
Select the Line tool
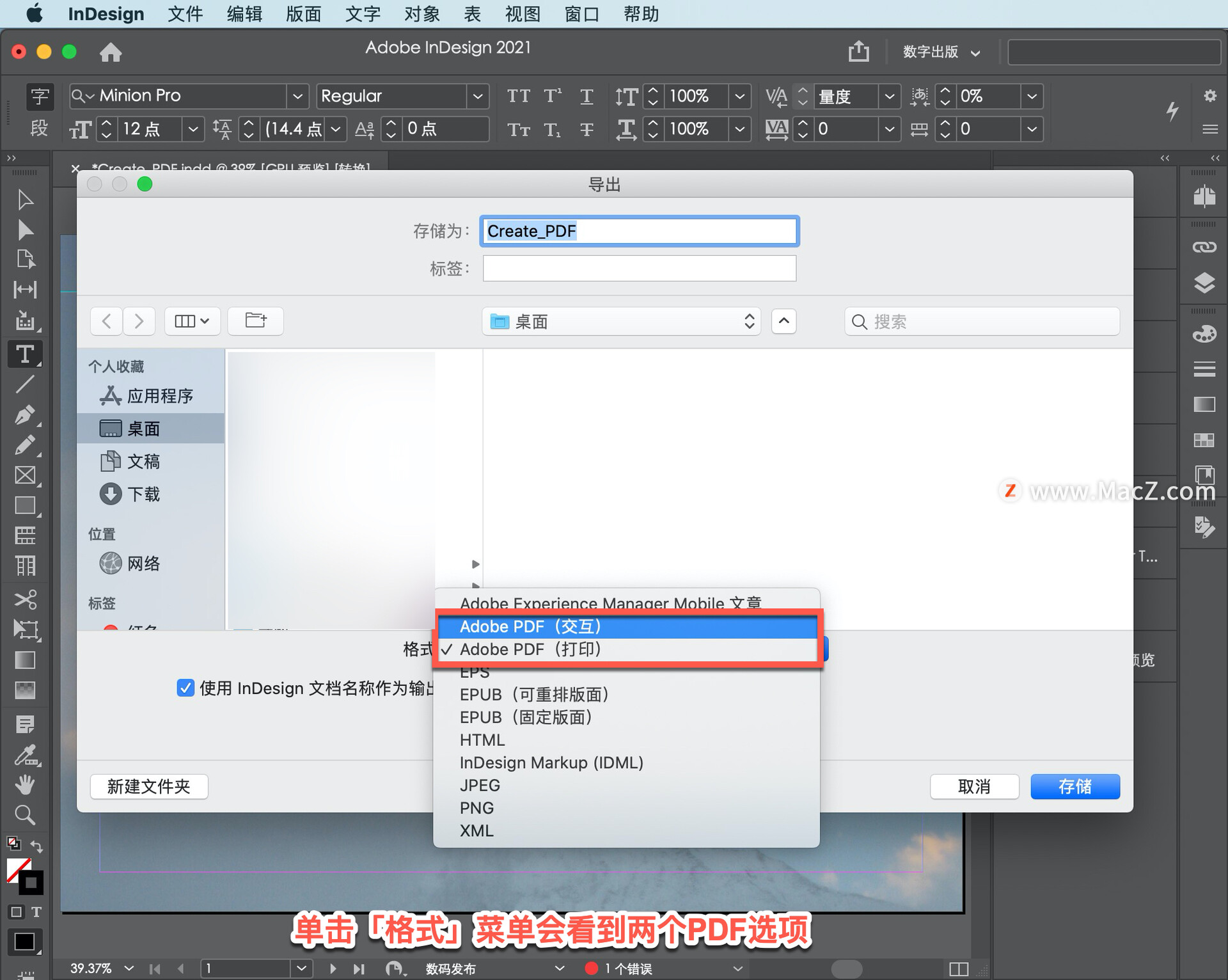tap(25, 384)
